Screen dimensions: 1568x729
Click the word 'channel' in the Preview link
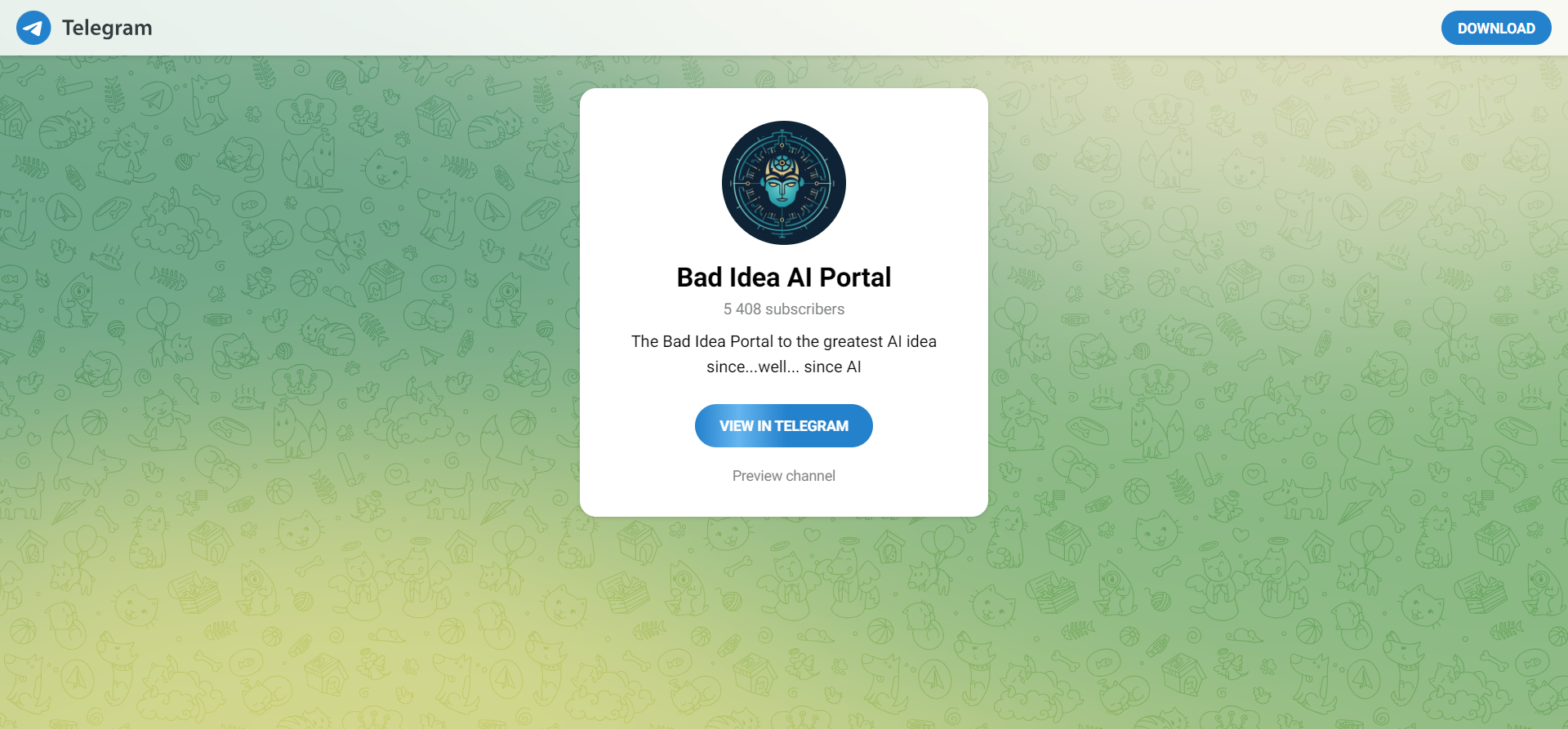tap(811, 476)
